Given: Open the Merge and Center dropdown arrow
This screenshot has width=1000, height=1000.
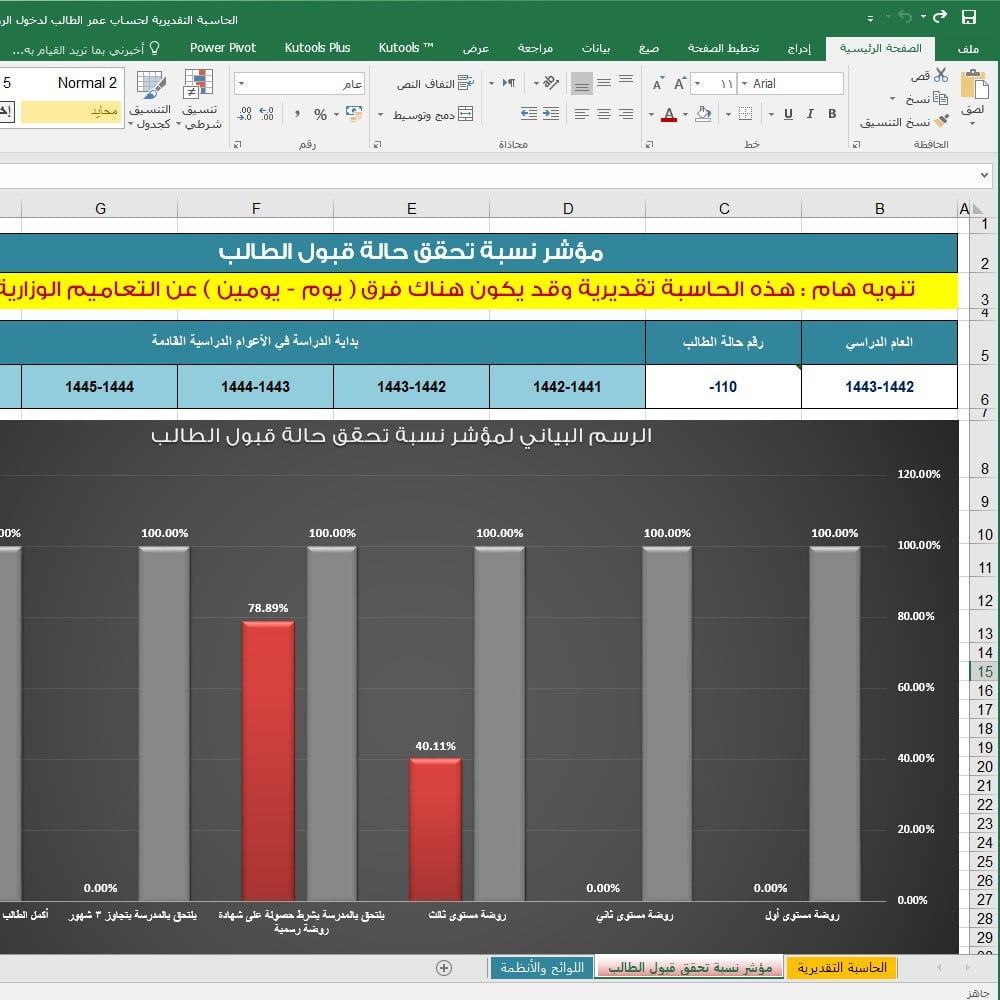Looking at the screenshot, I should tap(380, 115).
